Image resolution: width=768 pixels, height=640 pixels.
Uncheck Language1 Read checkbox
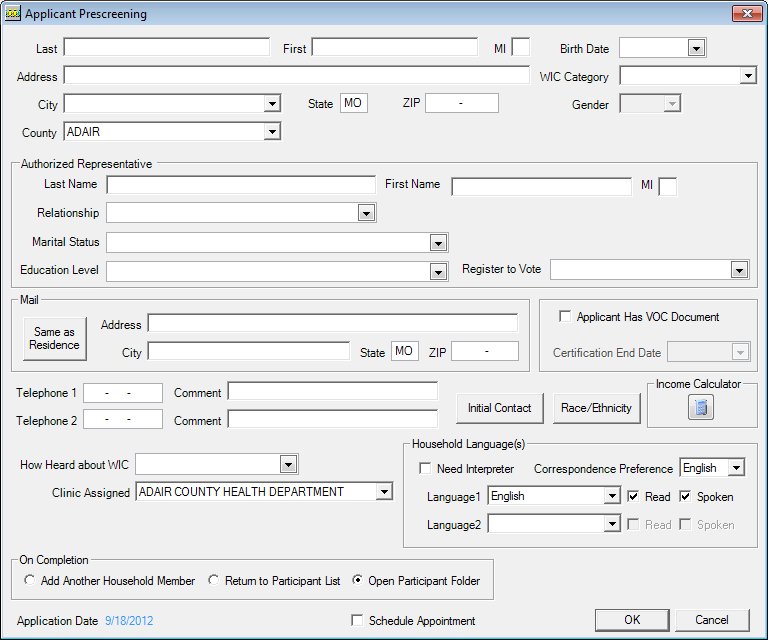pos(633,497)
